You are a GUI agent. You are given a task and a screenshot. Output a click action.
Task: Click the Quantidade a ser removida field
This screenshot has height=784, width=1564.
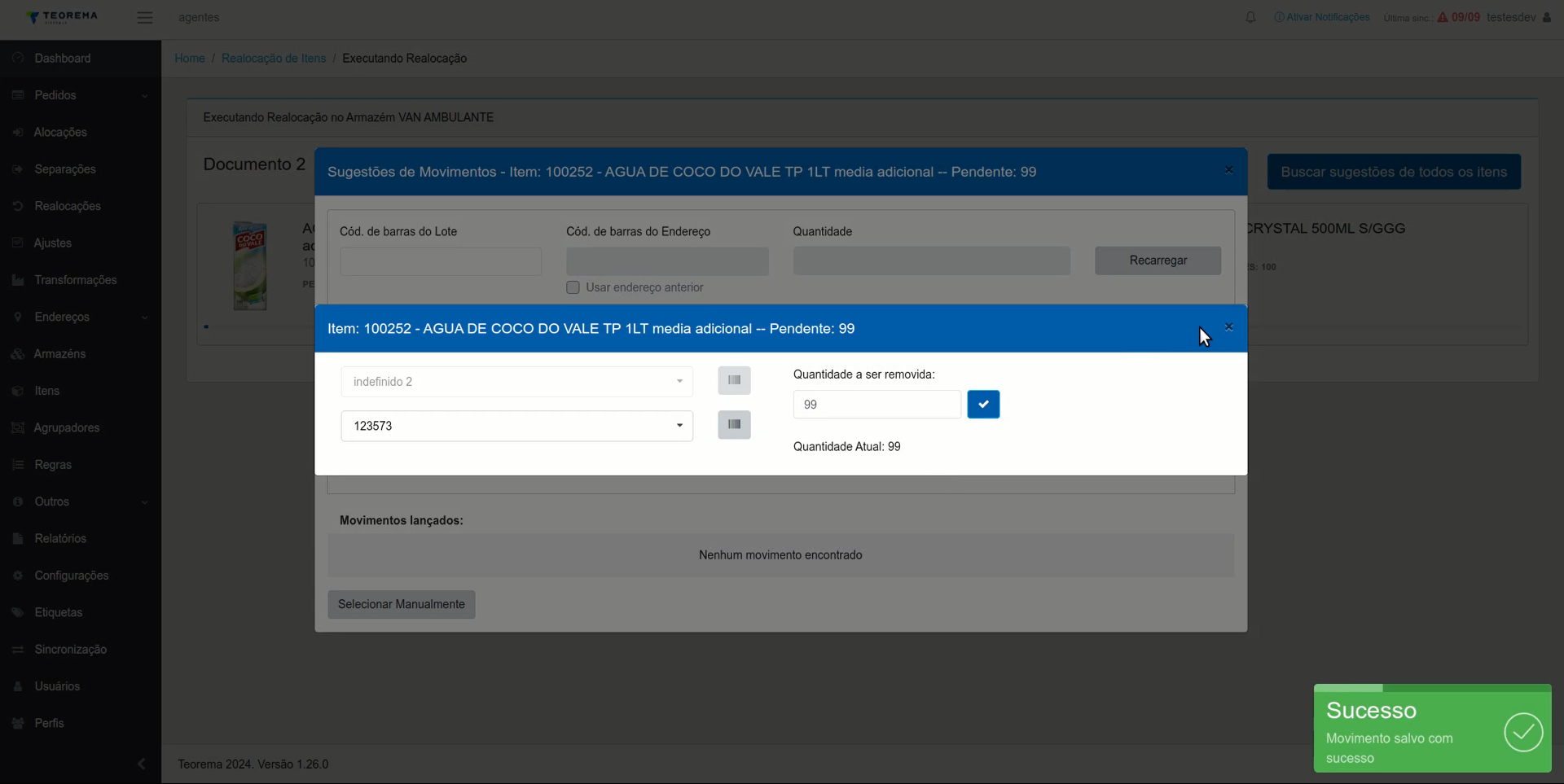(877, 405)
